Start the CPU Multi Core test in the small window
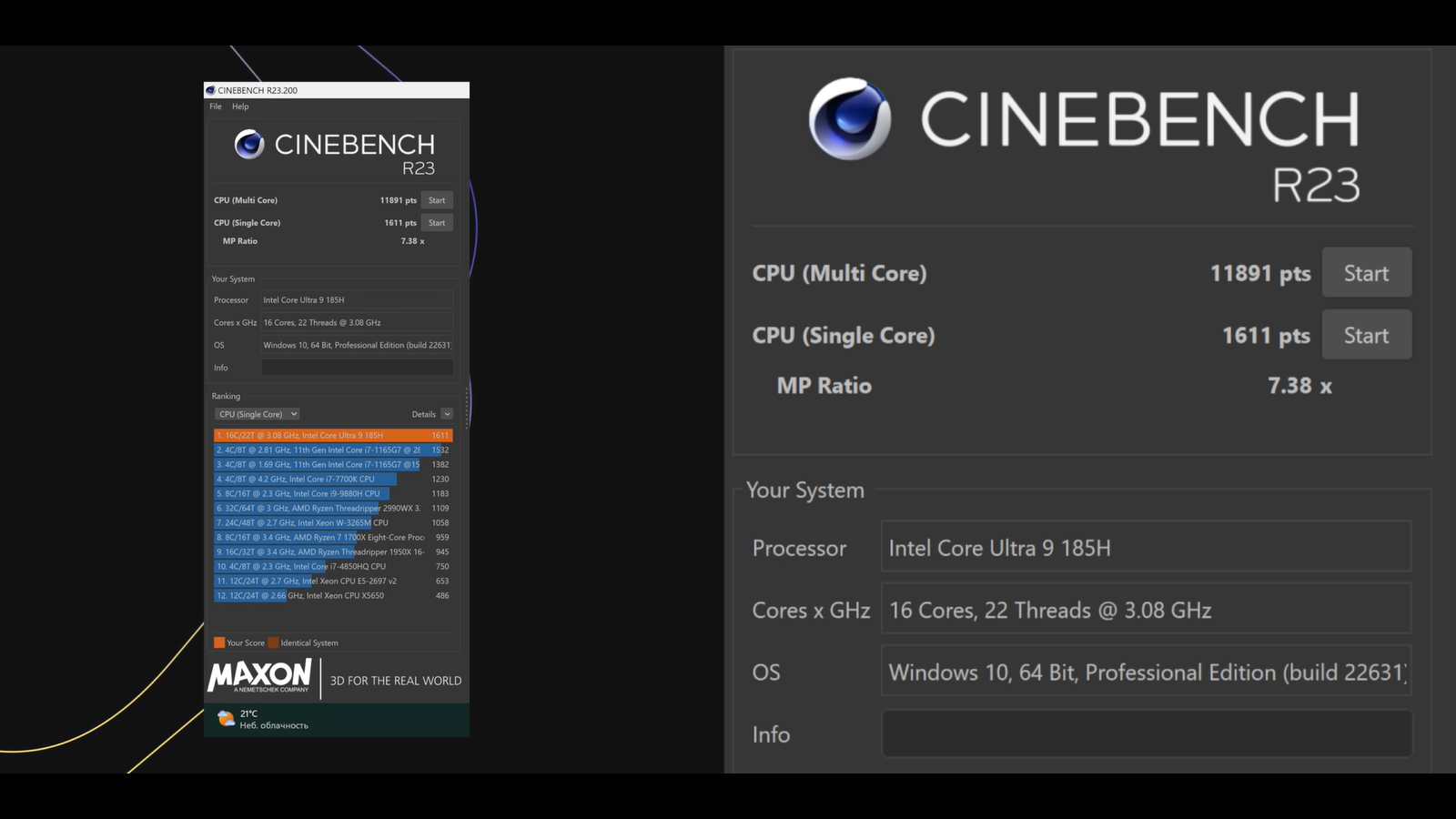Viewport: 1456px width, 819px height. pyautogui.click(x=437, y=200)
